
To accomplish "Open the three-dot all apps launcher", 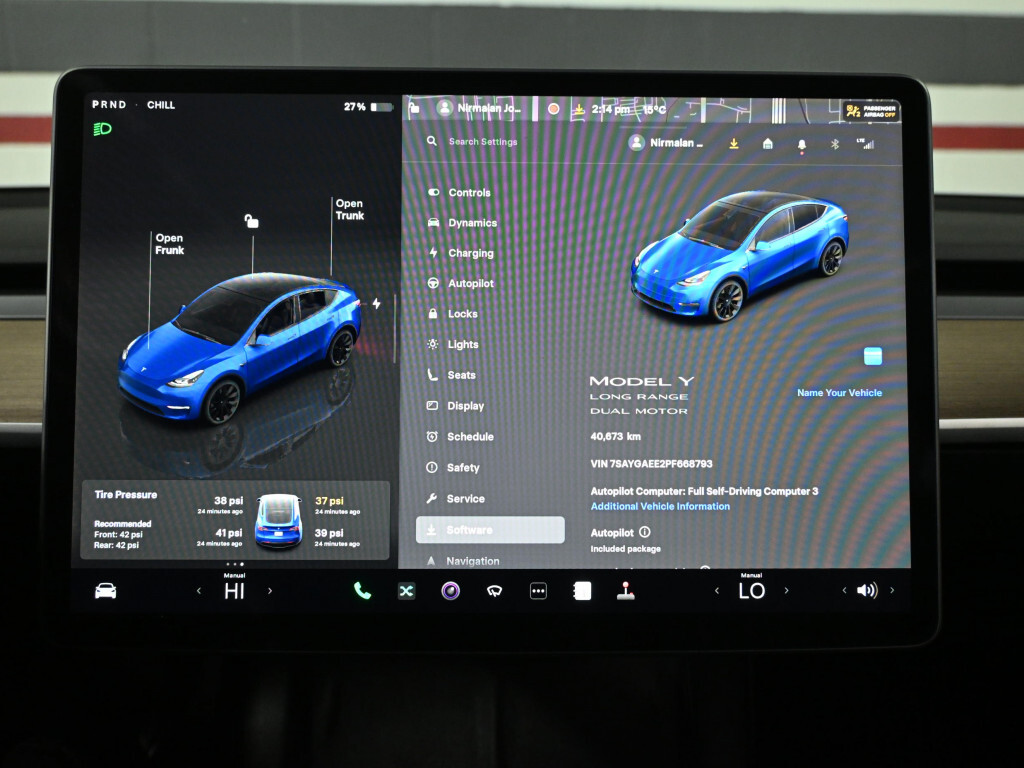I will [538, 591].
